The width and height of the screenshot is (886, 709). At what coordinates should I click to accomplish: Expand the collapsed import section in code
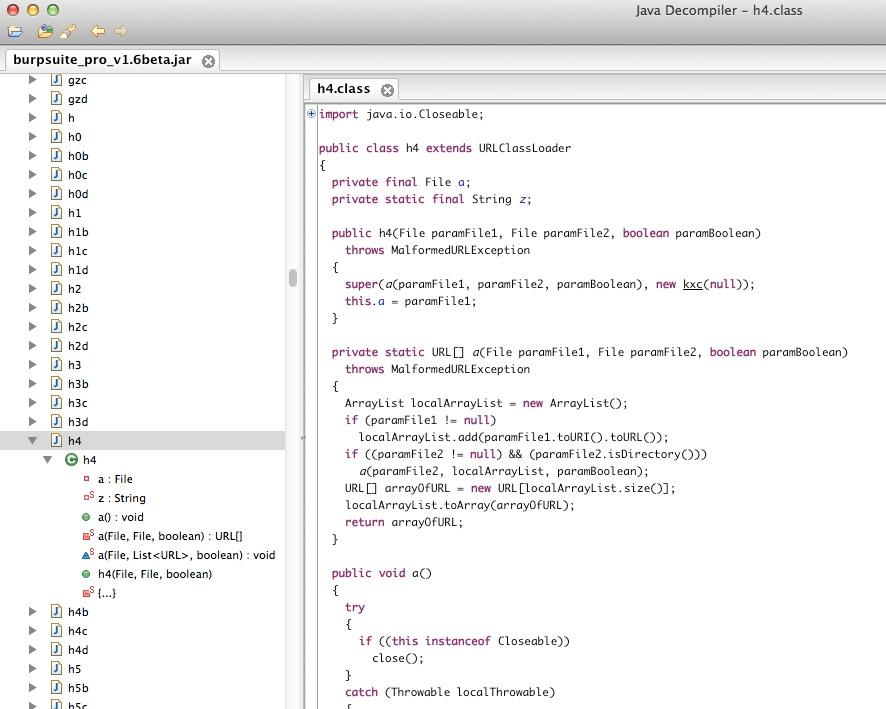coord(312,114)
